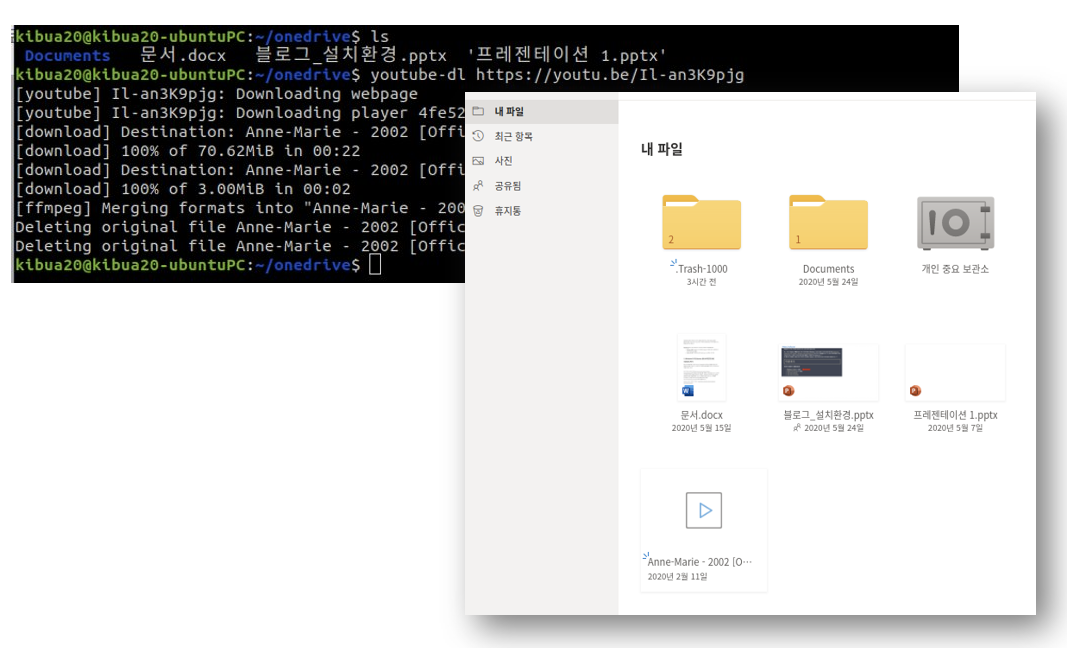The width and height of the screenshot is (1067, 648).
Task: Click the 2020년 5월 7일 date text
Action: click(x=955, y=428)
